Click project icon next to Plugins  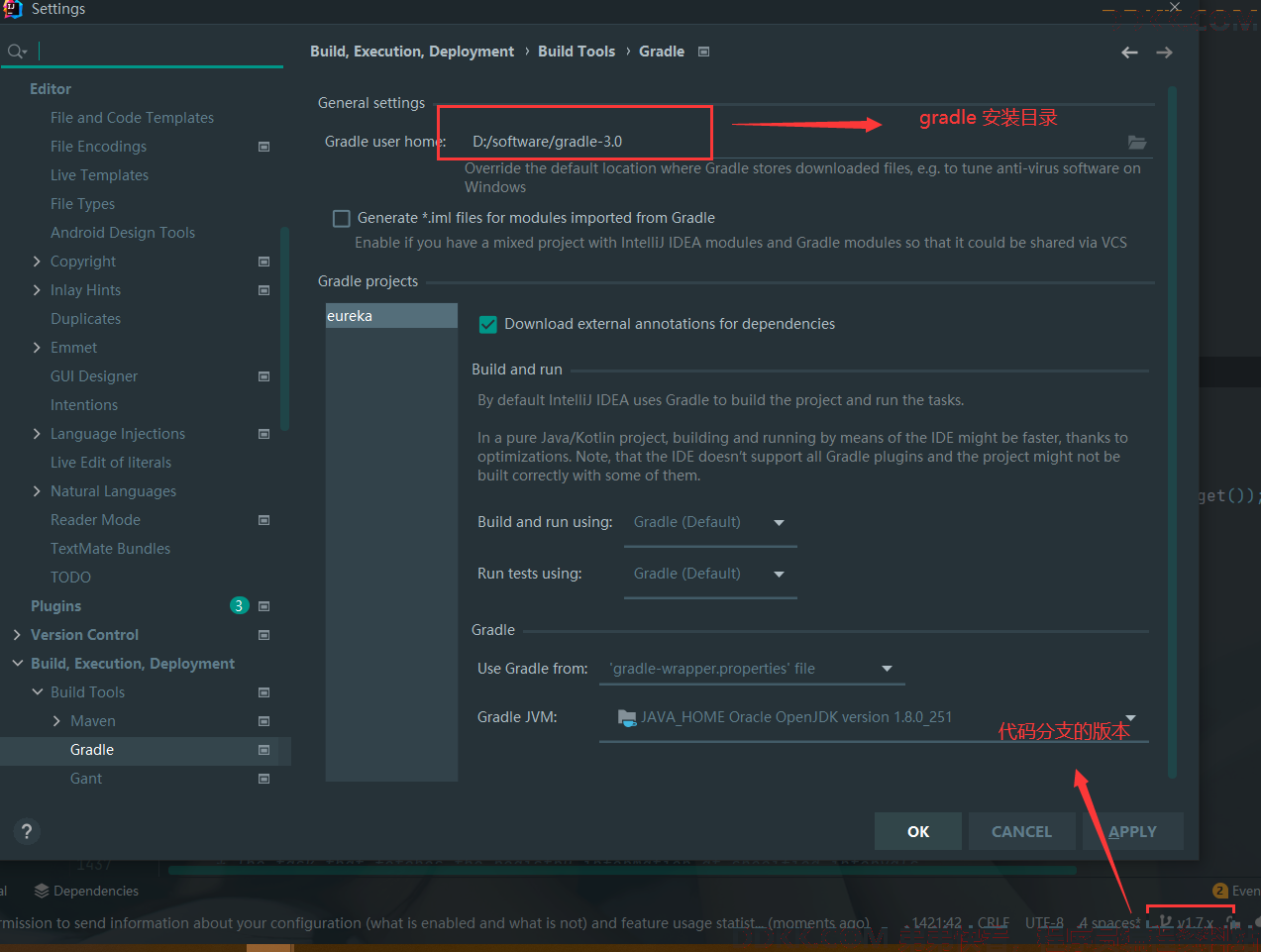tap(263, 606)
